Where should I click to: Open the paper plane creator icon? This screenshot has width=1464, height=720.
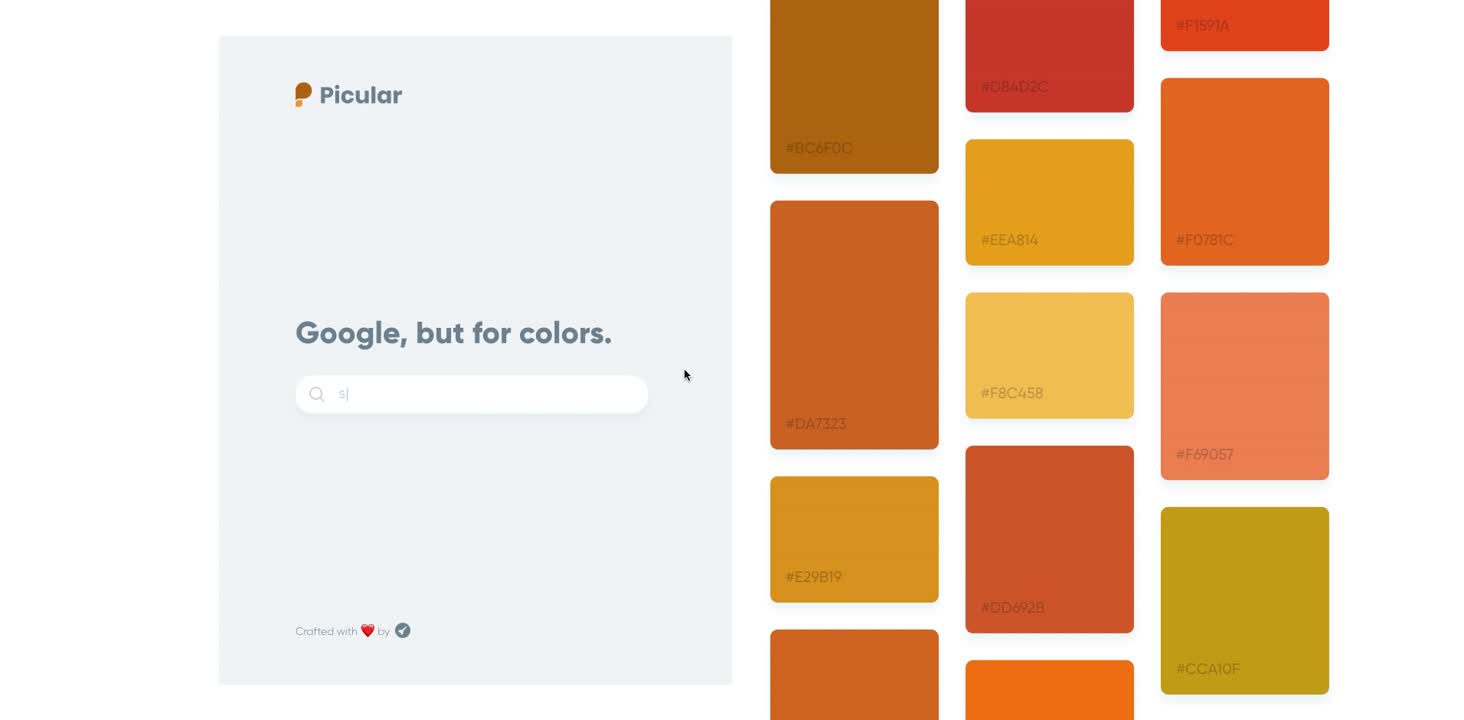403,631
